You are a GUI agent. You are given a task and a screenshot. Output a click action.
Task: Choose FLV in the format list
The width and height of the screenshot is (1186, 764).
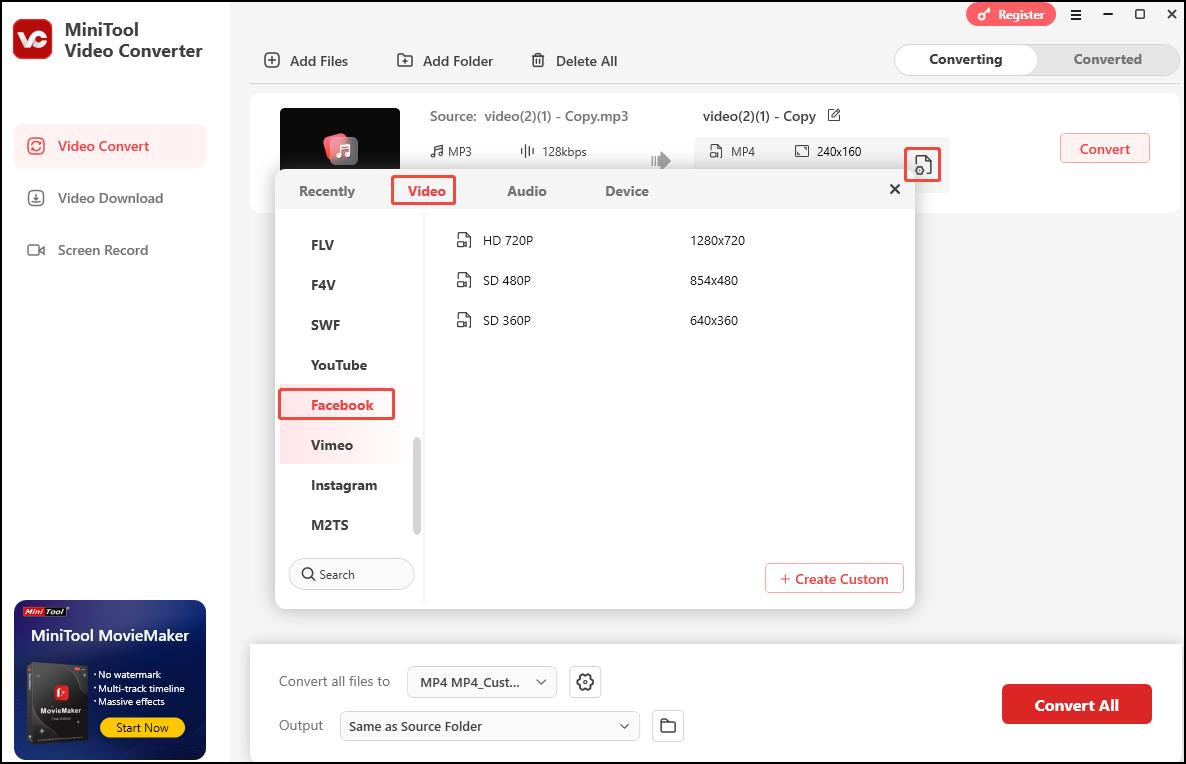tap(322, 245)
